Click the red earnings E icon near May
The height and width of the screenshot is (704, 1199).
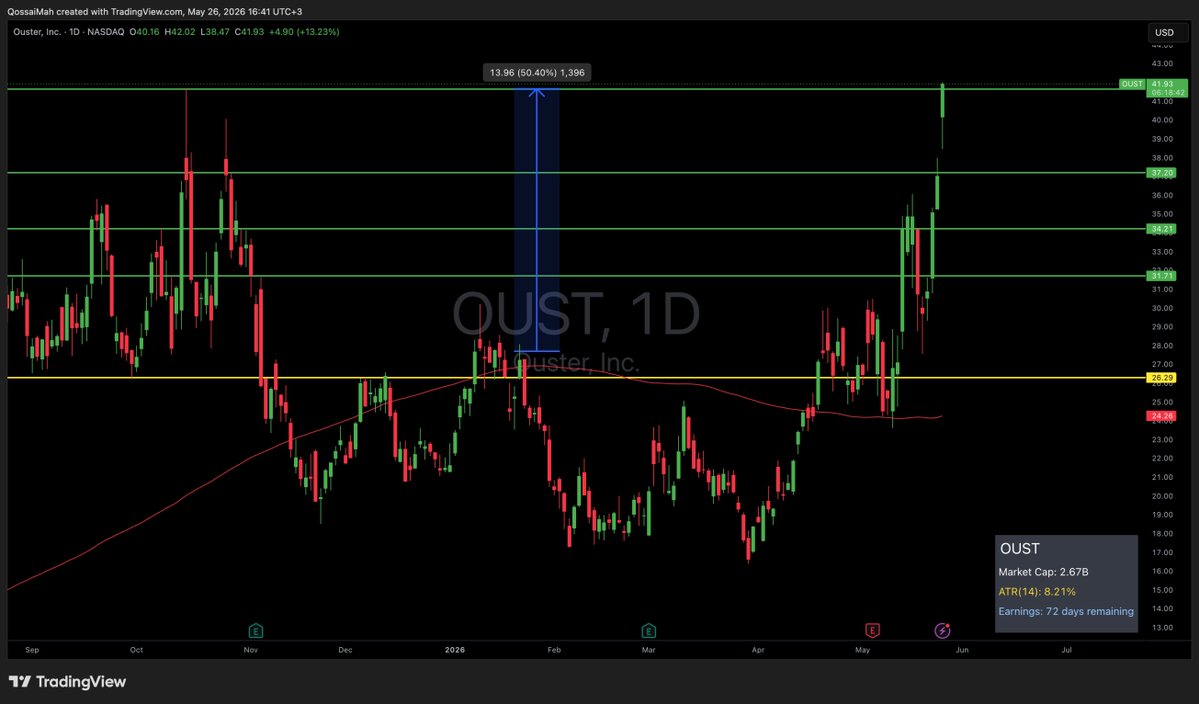pyautogui.click(x=872, y=631)
